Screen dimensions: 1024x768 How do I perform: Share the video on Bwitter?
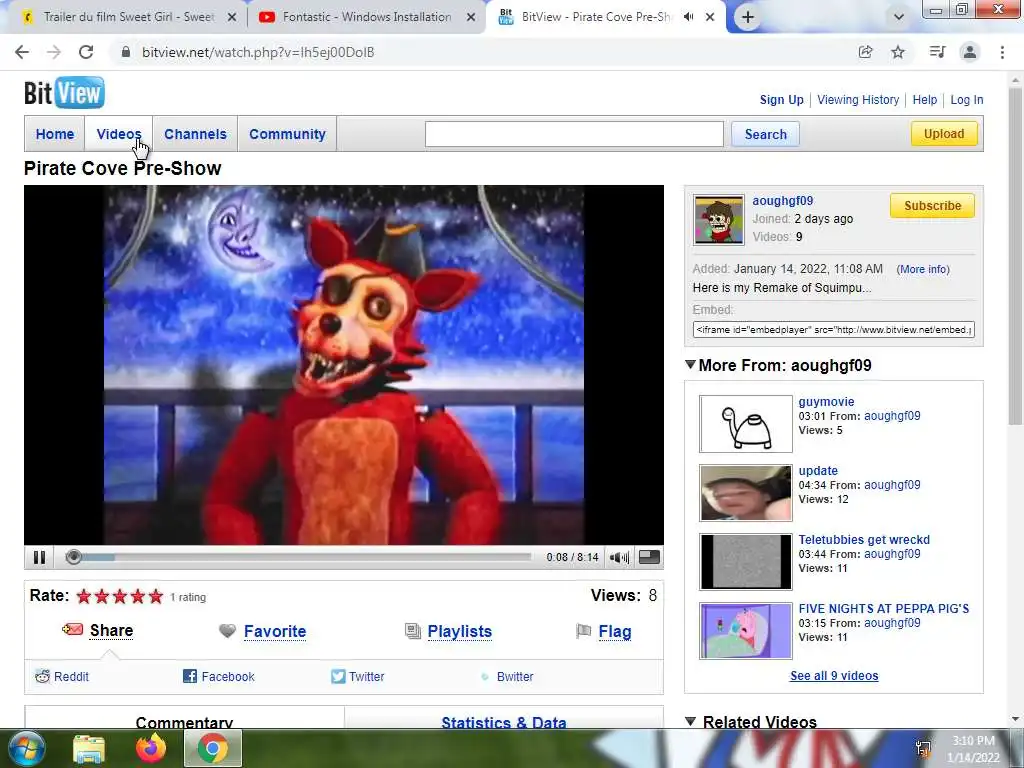click(x=515, y=677)
